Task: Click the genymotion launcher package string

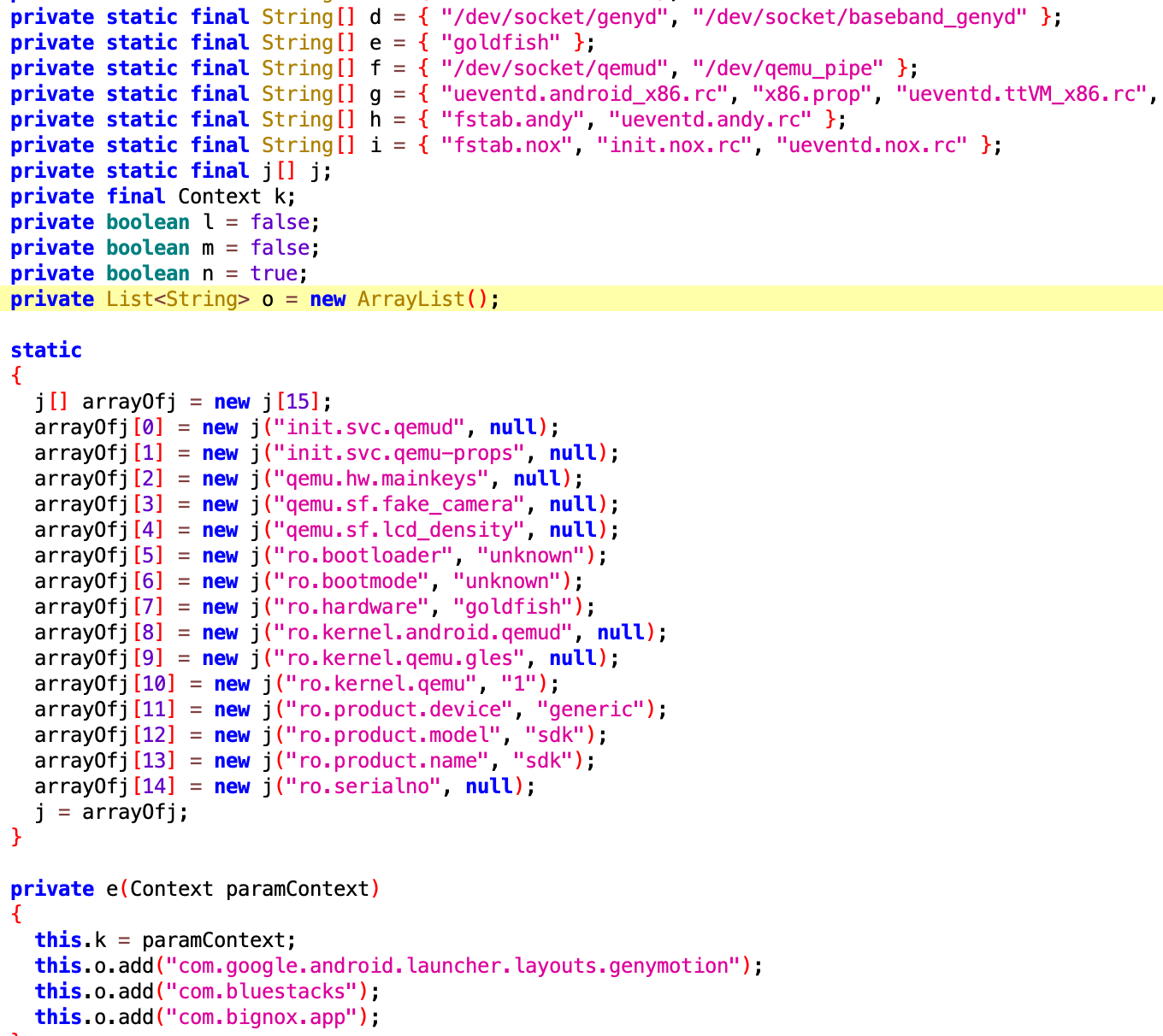Action: 453,966
